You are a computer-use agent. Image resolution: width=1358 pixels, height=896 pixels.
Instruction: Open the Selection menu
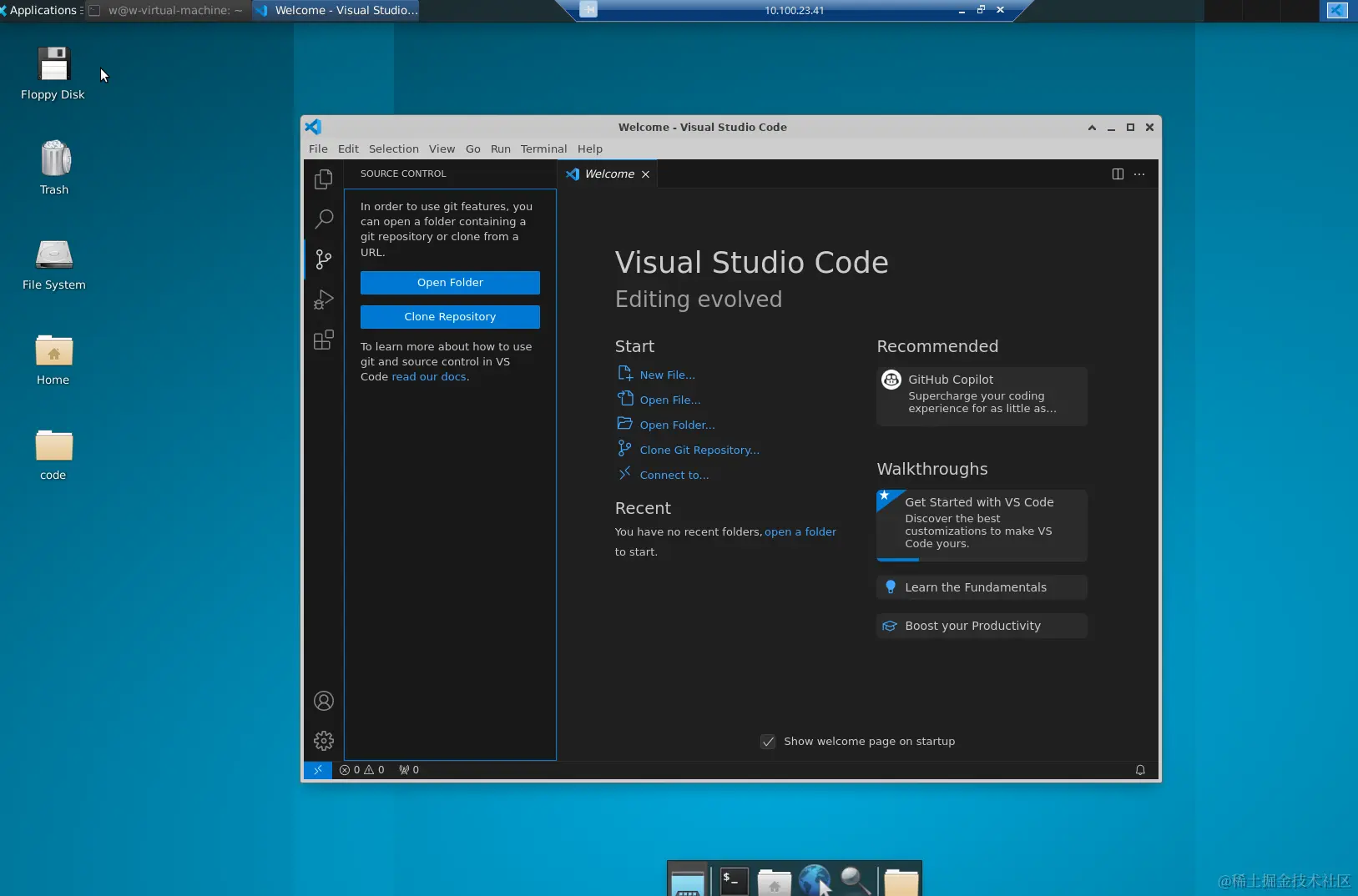tap(394, 148)
